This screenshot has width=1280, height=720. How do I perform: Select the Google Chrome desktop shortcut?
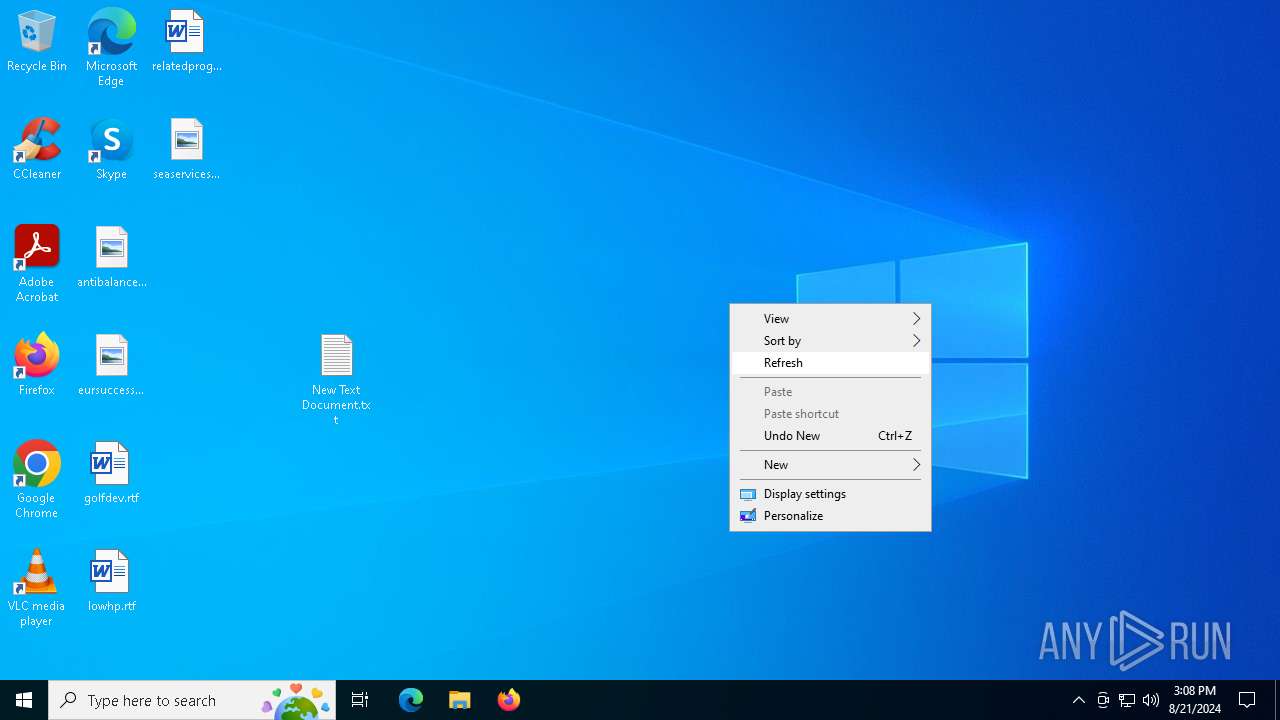[x=37, y=480]
